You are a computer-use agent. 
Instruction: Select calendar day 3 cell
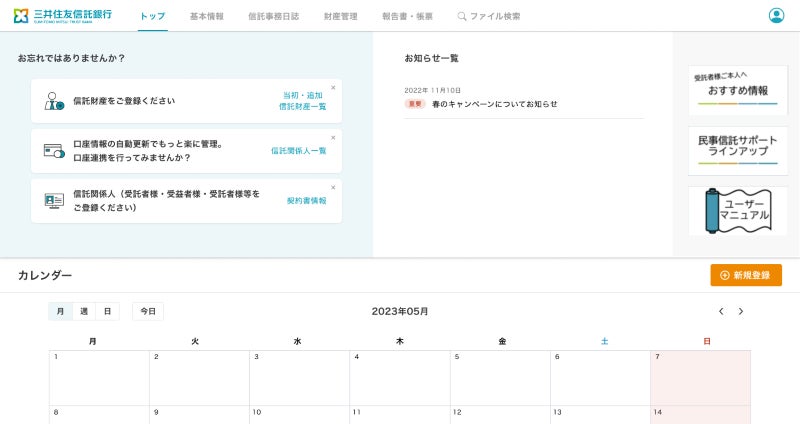(299, 378)
